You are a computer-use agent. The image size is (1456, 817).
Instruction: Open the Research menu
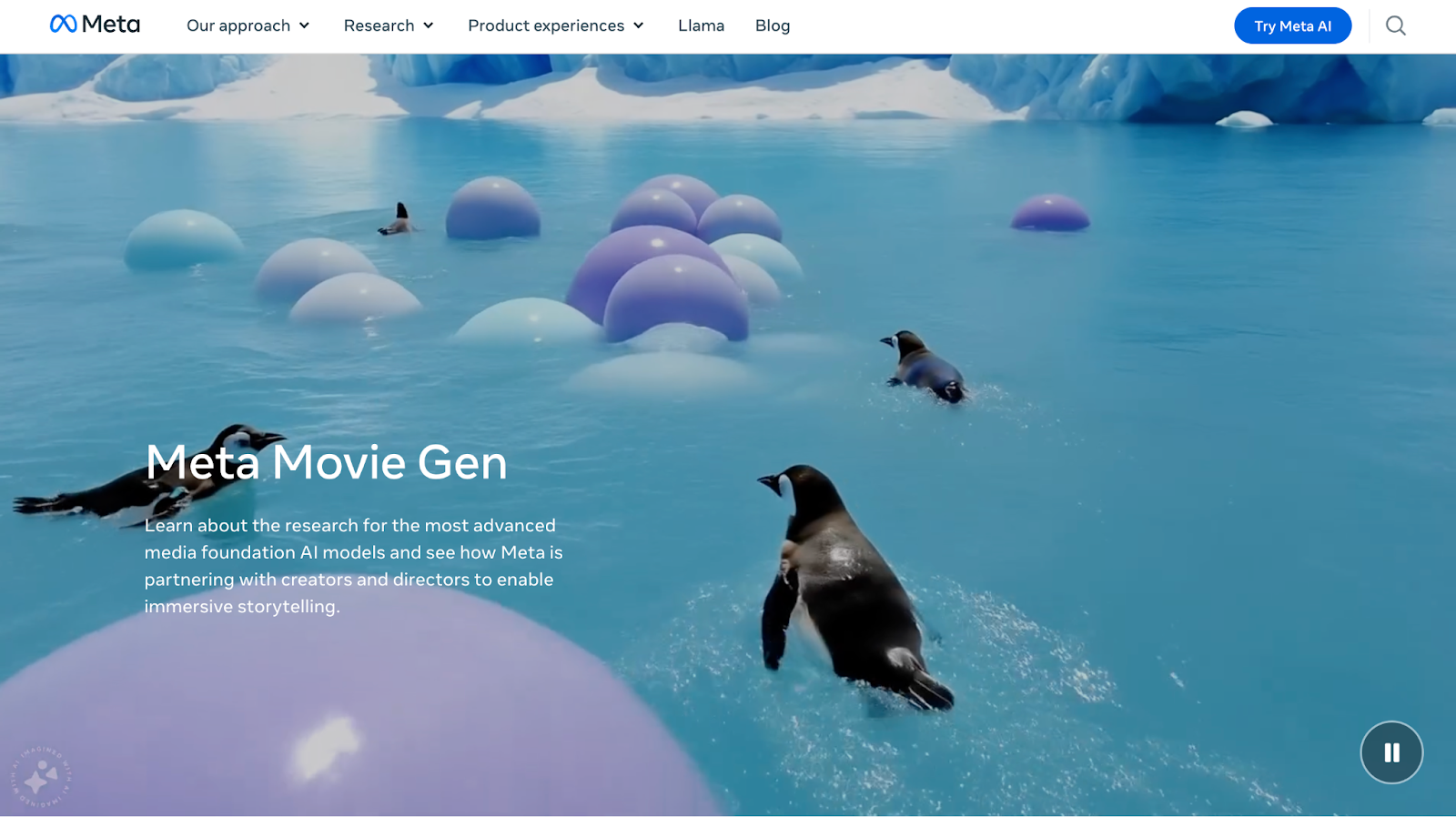tap(379, 25)
